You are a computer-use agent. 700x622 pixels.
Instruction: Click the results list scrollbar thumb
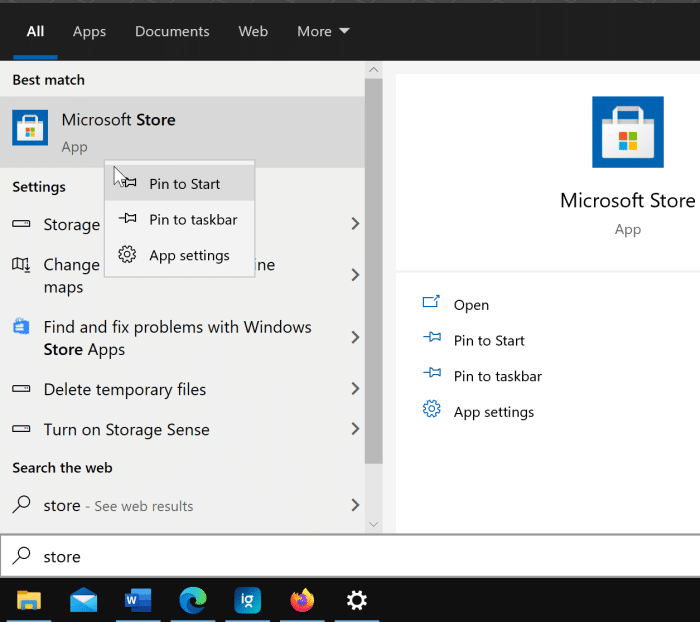click(x=374, y=271)
